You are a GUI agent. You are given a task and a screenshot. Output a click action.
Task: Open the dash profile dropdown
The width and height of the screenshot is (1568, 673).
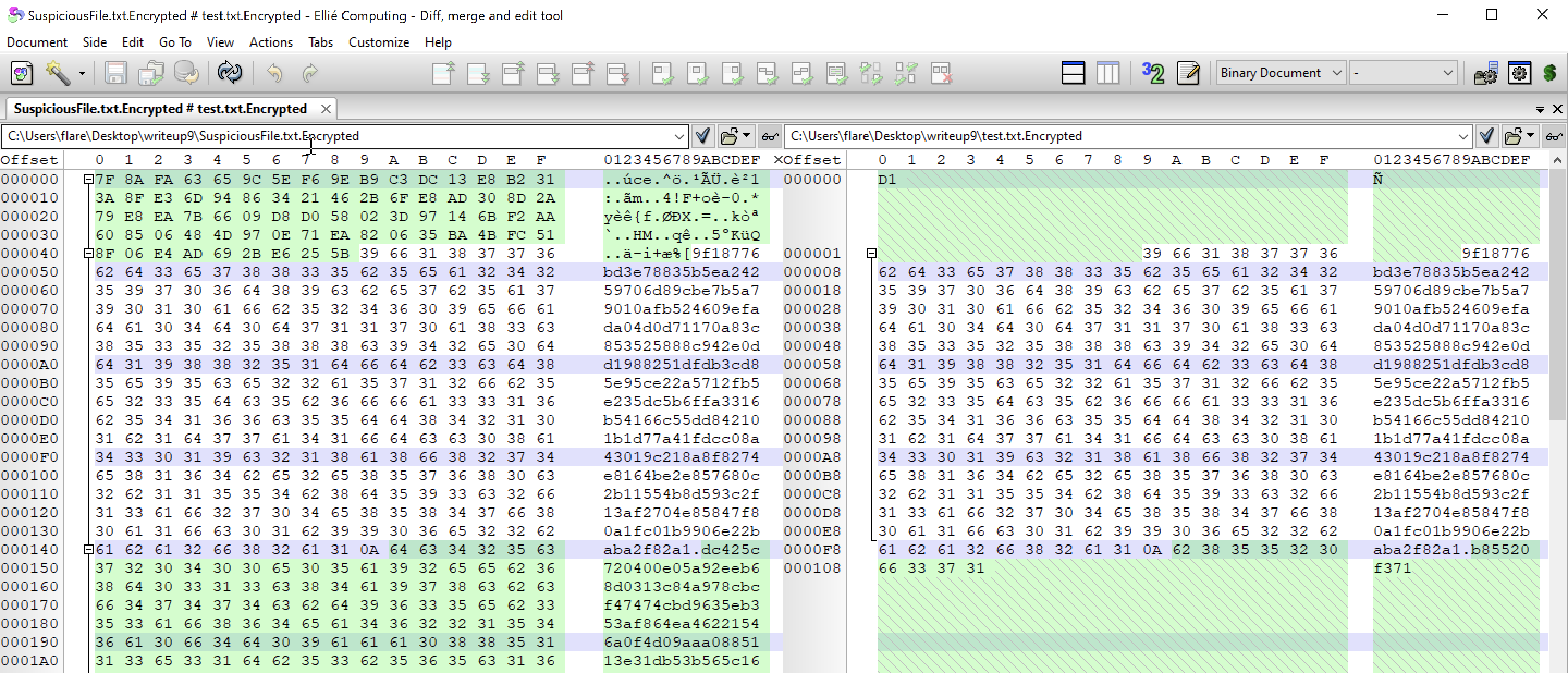tap(1402, 73)
